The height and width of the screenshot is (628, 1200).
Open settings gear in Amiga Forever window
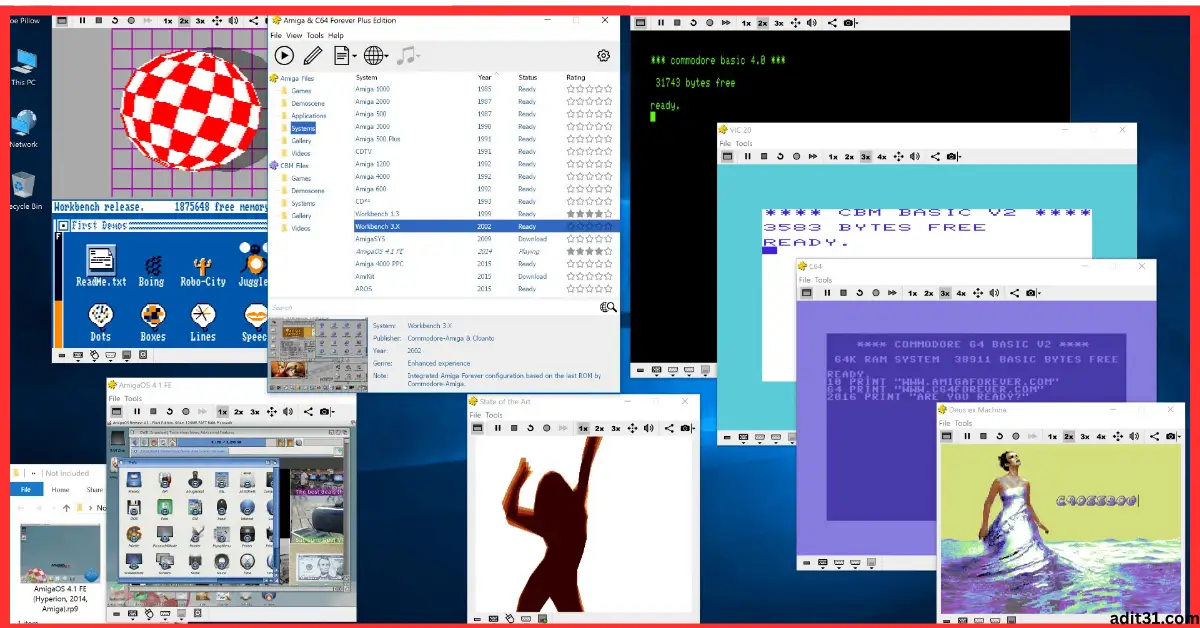[603, 56]
